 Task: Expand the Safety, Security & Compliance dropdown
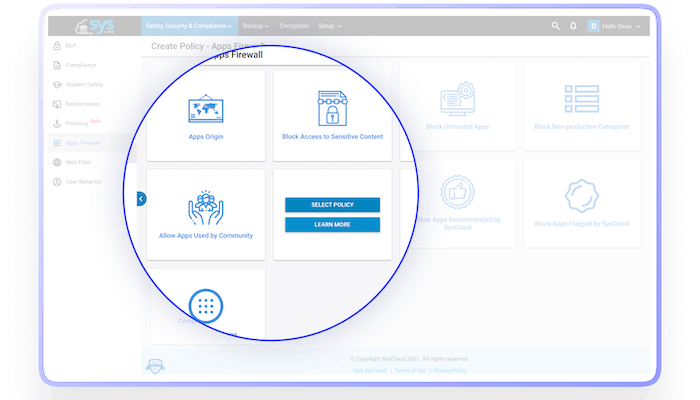(x=189, y=25)
